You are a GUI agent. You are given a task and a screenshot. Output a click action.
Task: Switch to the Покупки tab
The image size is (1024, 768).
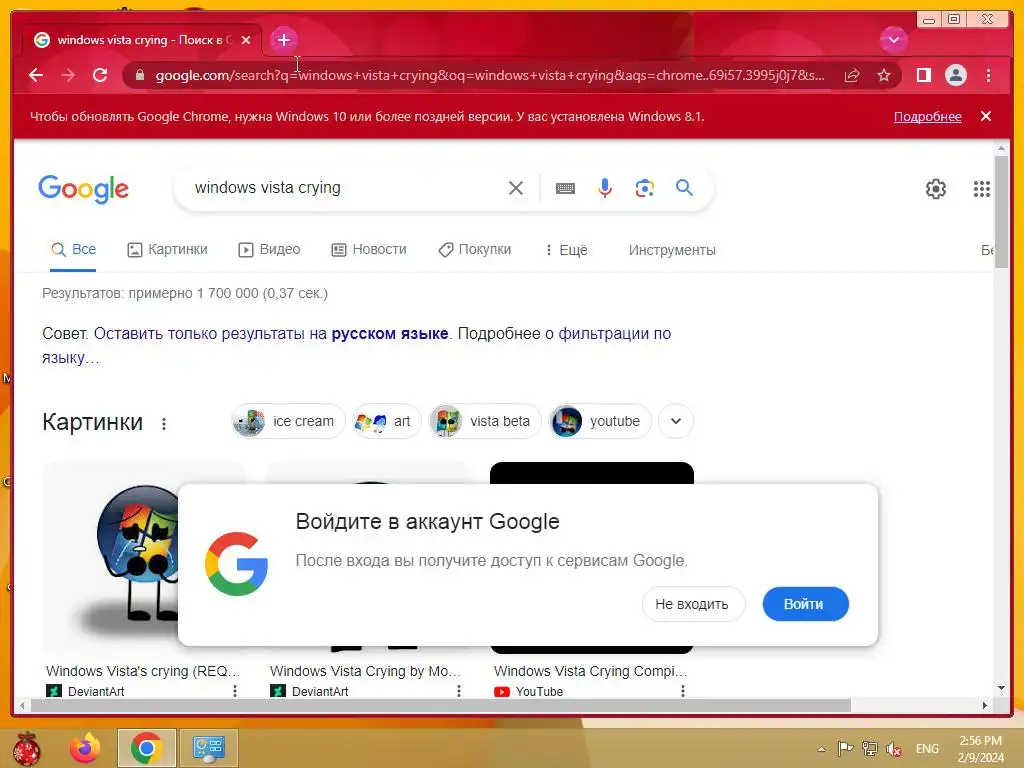pos(475,249)
